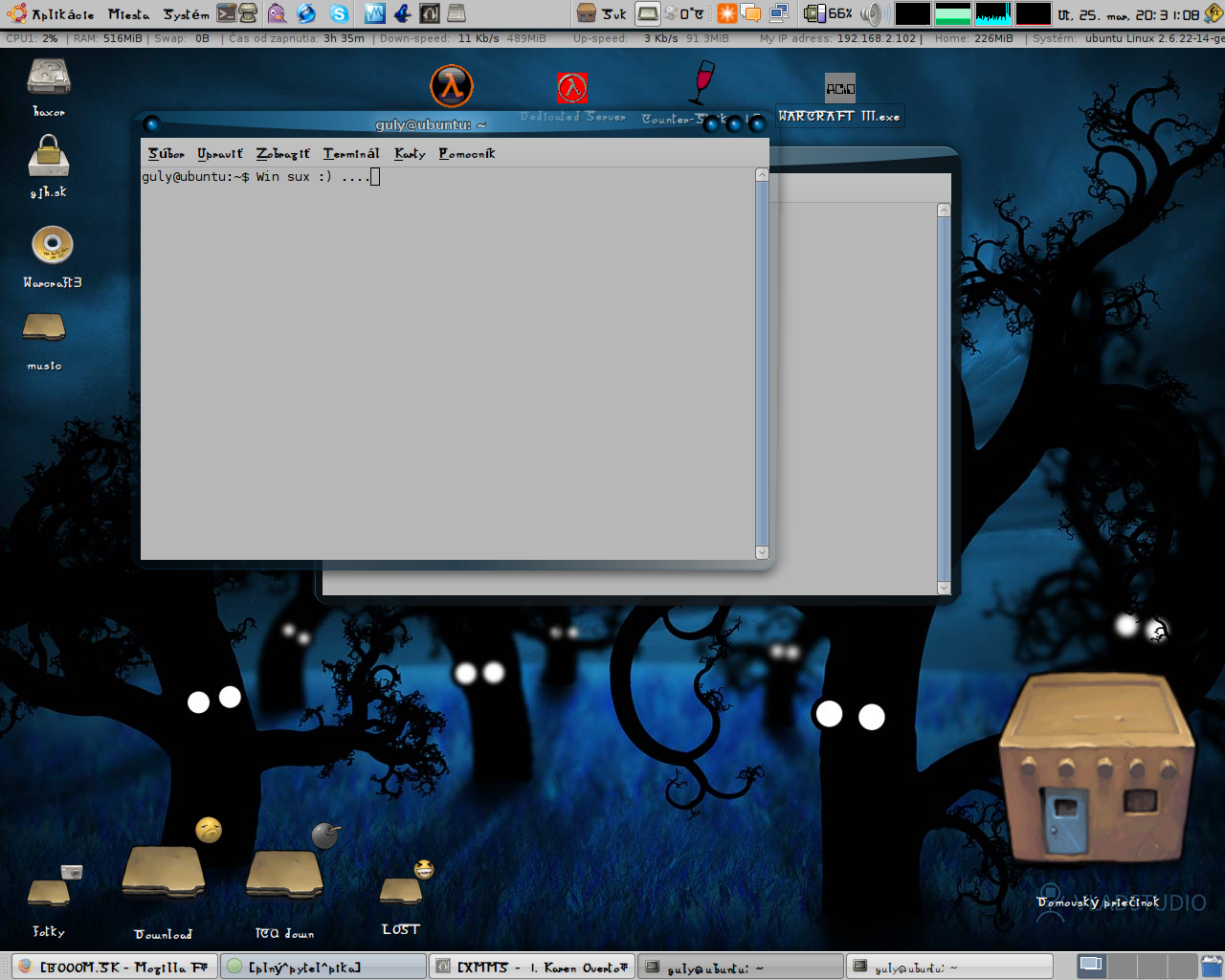Click the terminal command prompt line

click(260, 176)
